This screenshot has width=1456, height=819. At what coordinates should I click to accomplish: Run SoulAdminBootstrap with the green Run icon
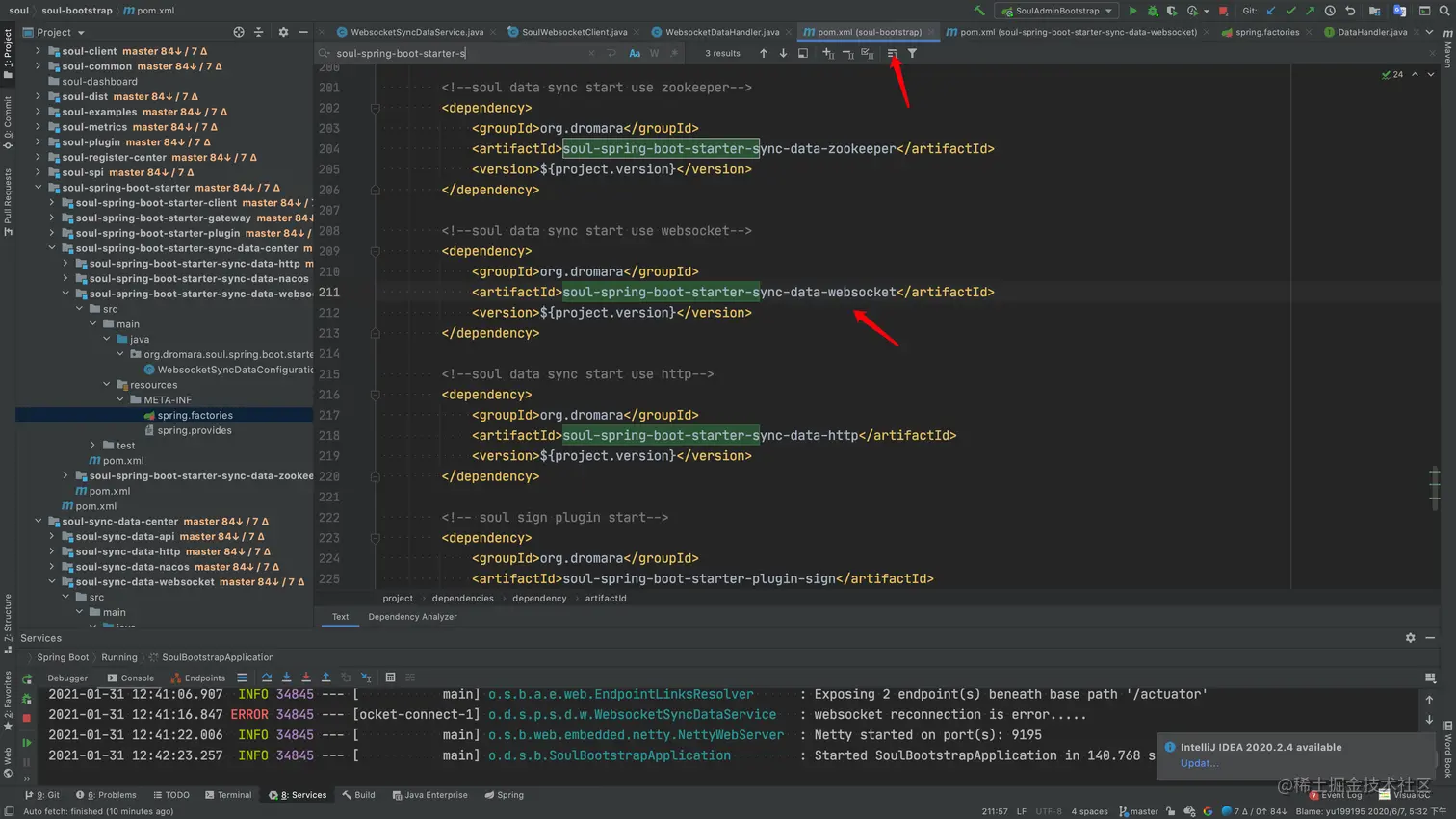pyautogui.click(x=1132, y=11)
